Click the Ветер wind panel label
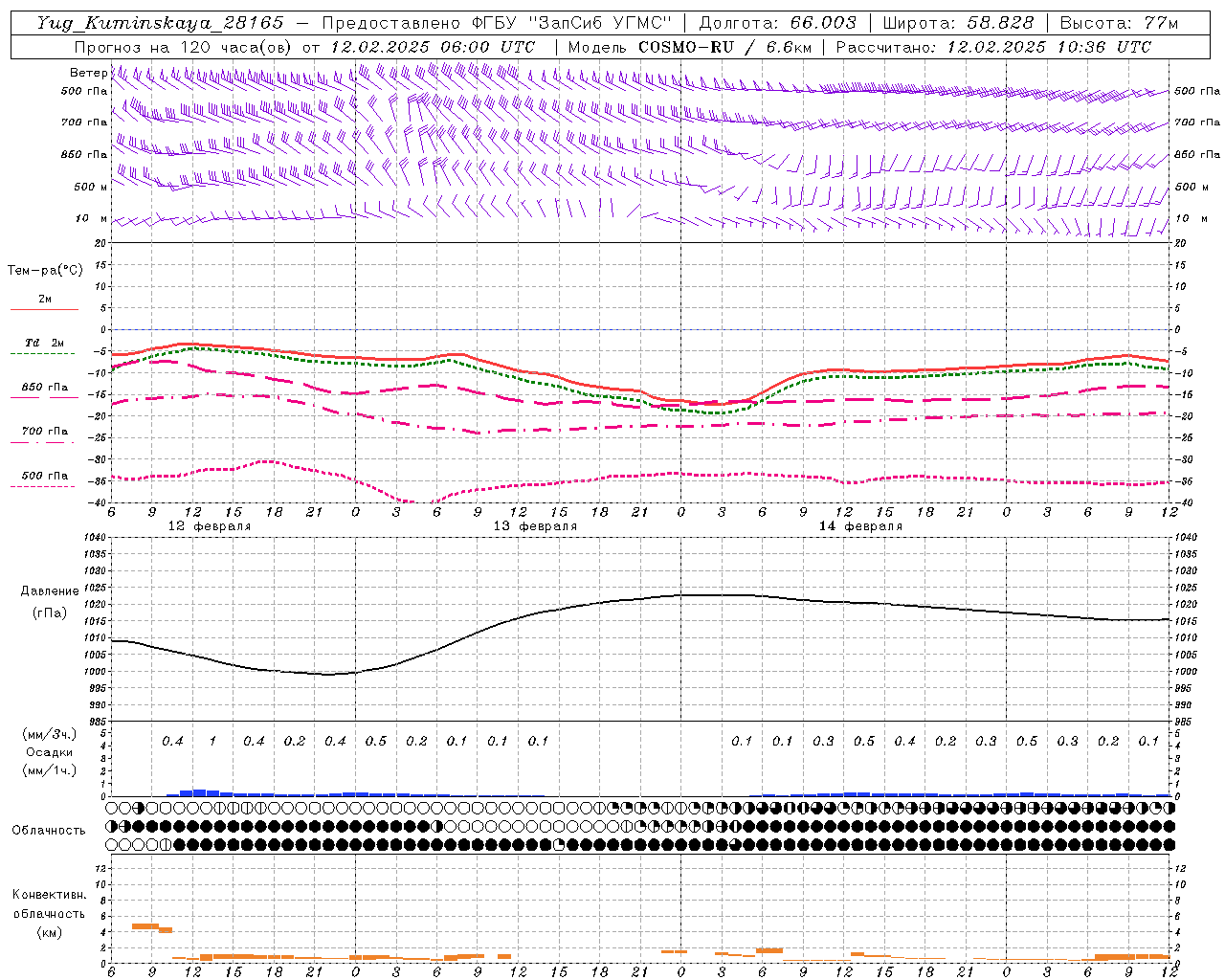 (x=88, y=73)
